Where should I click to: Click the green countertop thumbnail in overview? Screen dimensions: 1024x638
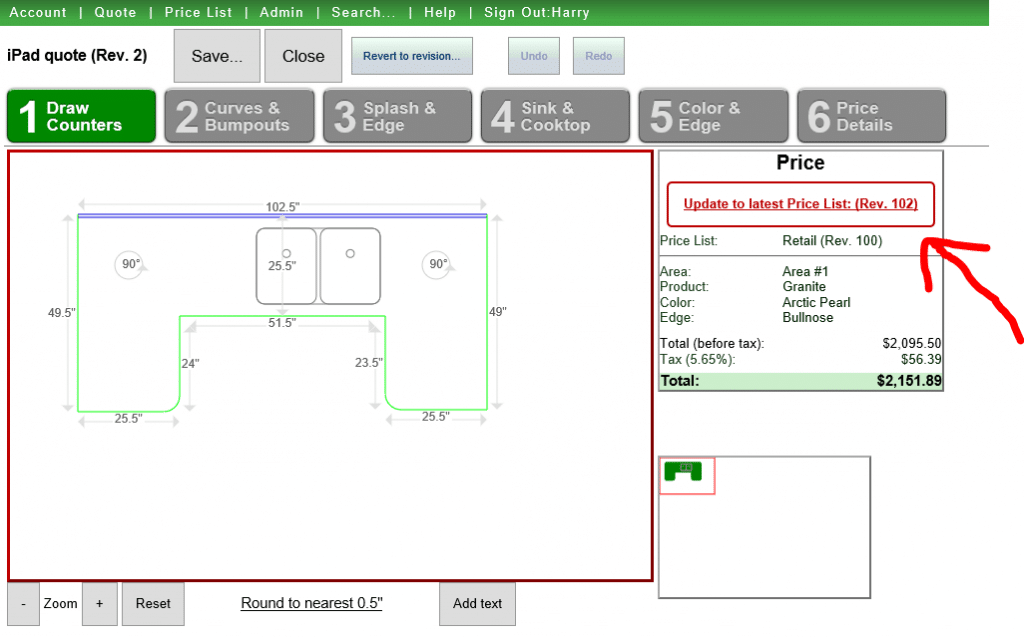tap(683, 470)
